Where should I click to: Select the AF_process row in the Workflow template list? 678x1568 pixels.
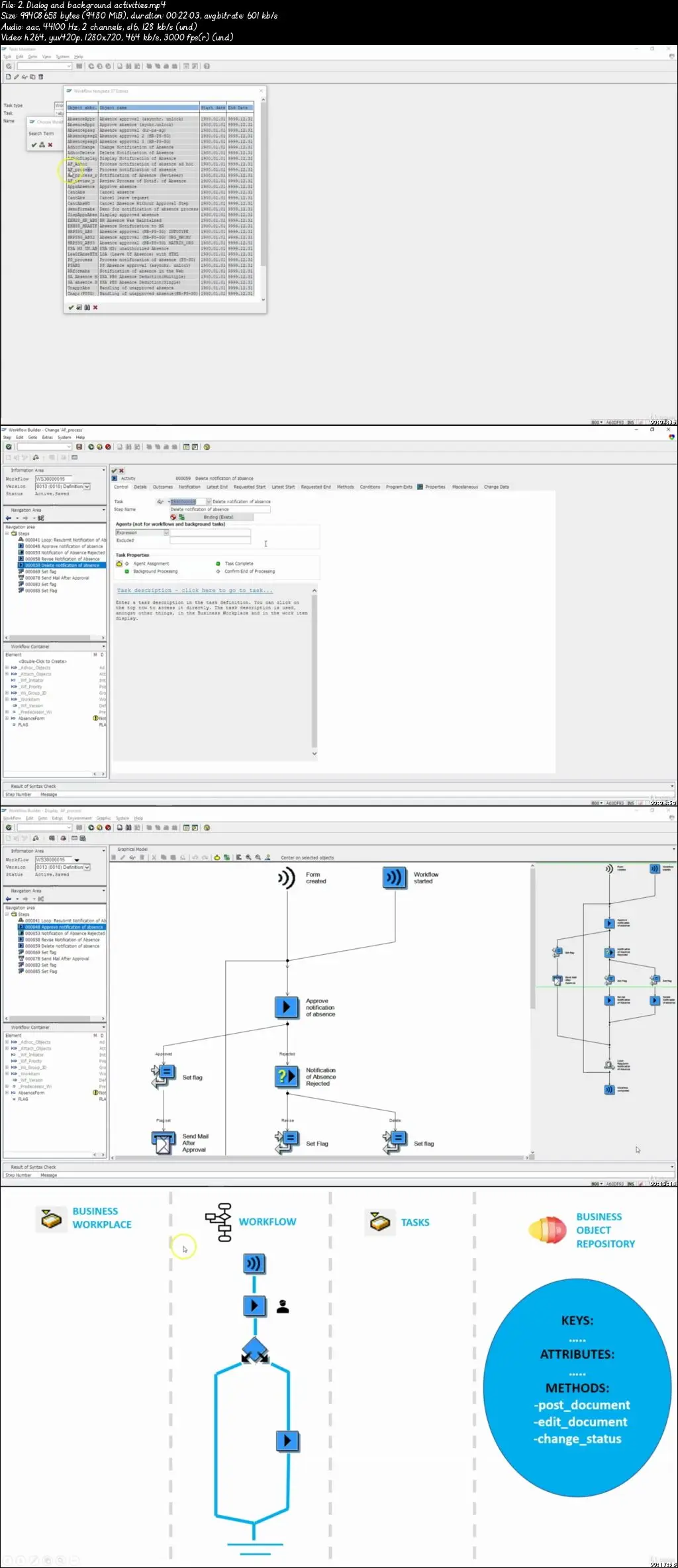pyautogui.click(x=160, y=170)
